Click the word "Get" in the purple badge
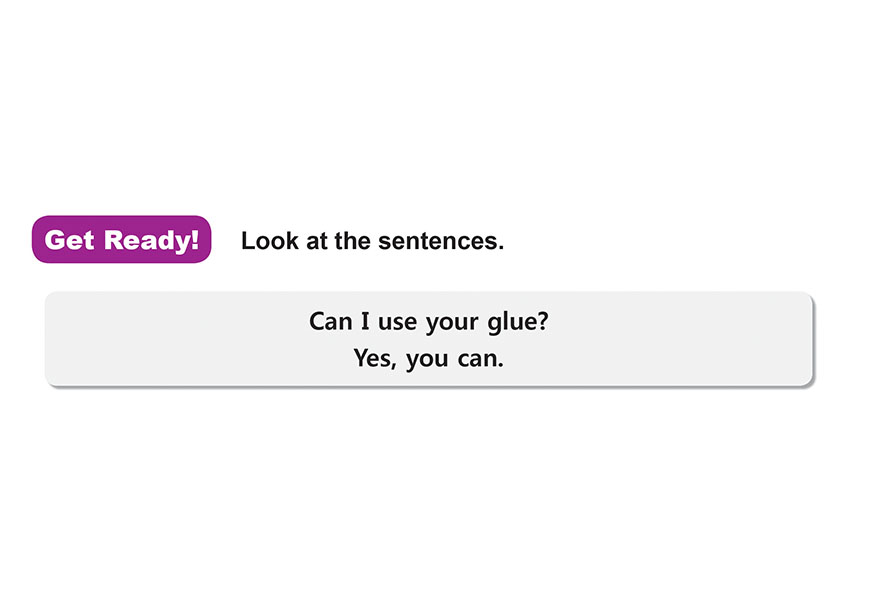The width and height of the screenshot is (873, 612). (x=69, y=240)
